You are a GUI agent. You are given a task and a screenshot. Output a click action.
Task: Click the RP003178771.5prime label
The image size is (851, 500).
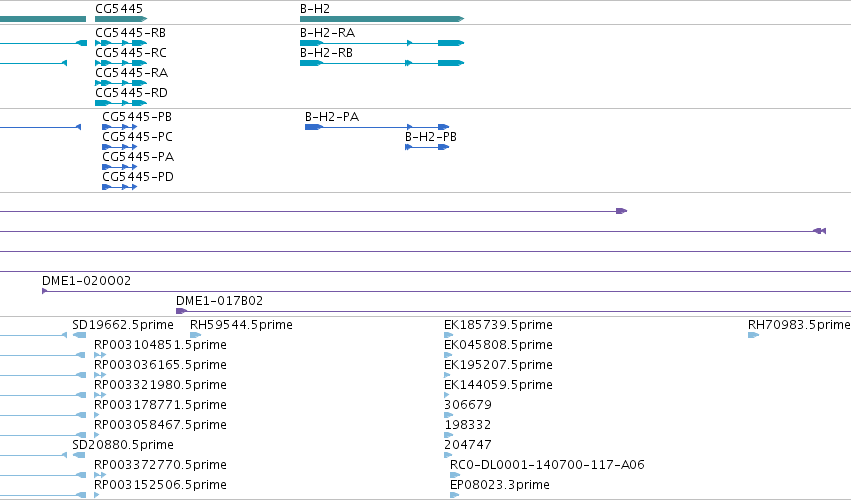tap(160, 405)
